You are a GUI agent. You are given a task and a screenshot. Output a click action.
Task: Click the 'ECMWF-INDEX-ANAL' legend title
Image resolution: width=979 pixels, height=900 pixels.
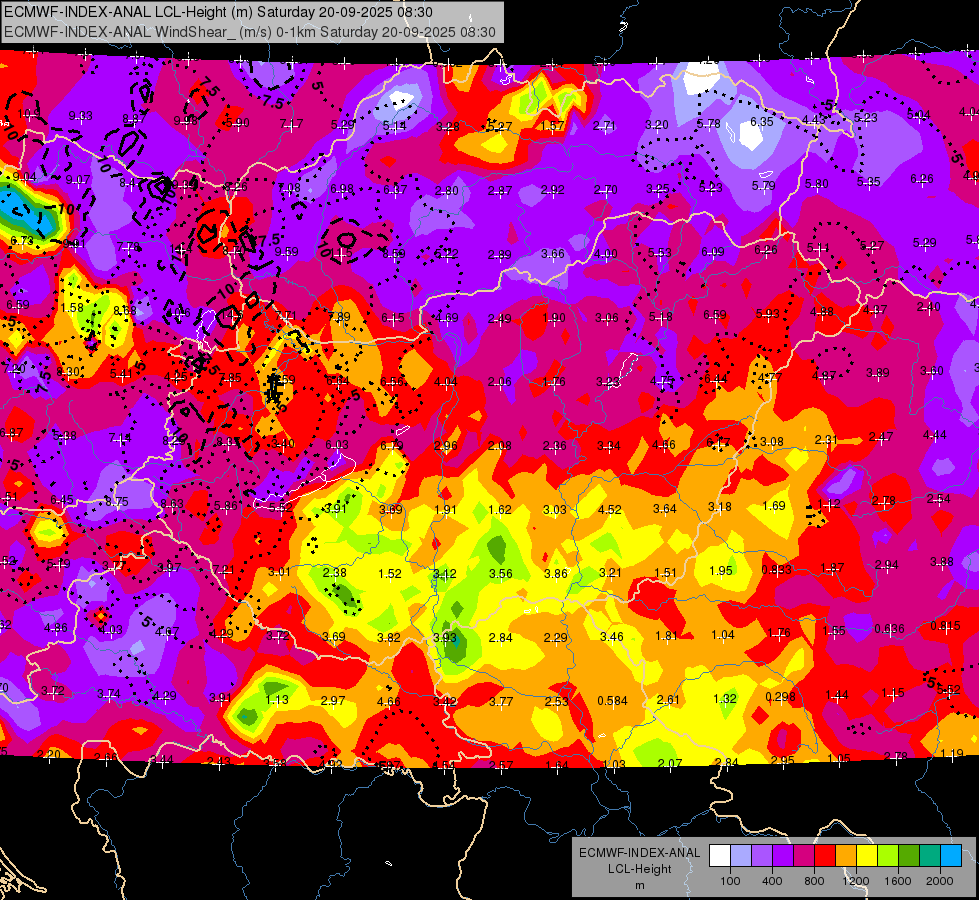[x=639, y=853]
